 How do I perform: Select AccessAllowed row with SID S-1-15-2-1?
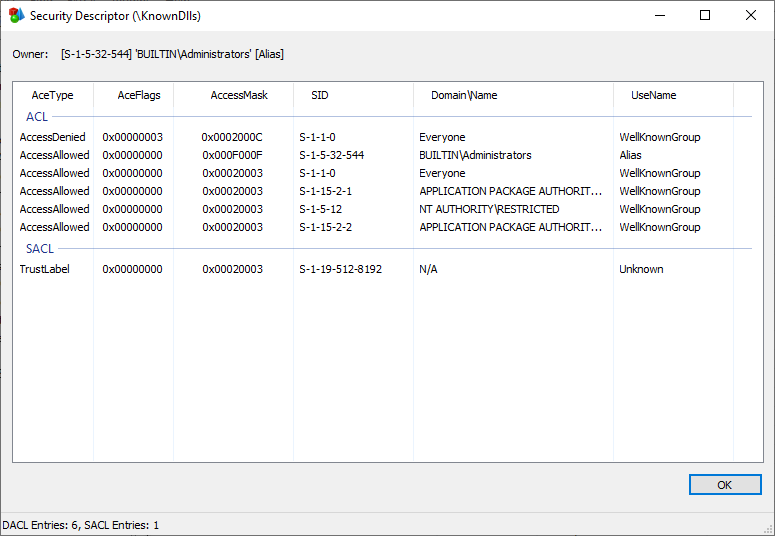tap(388, 191)
